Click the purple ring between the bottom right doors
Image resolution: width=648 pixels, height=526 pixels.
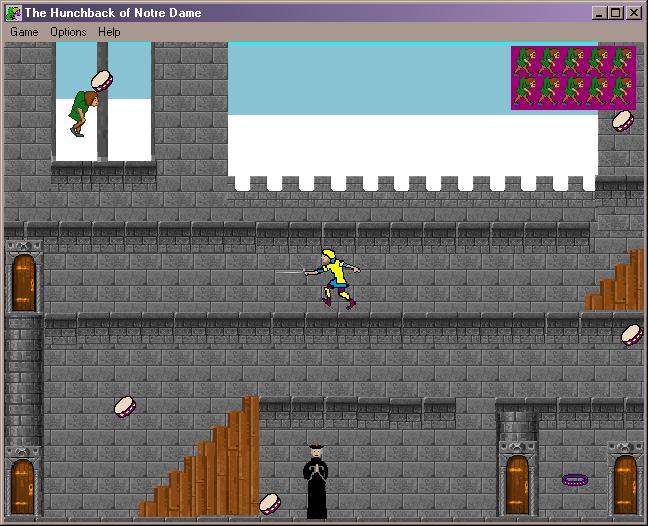tap(575, 480)
